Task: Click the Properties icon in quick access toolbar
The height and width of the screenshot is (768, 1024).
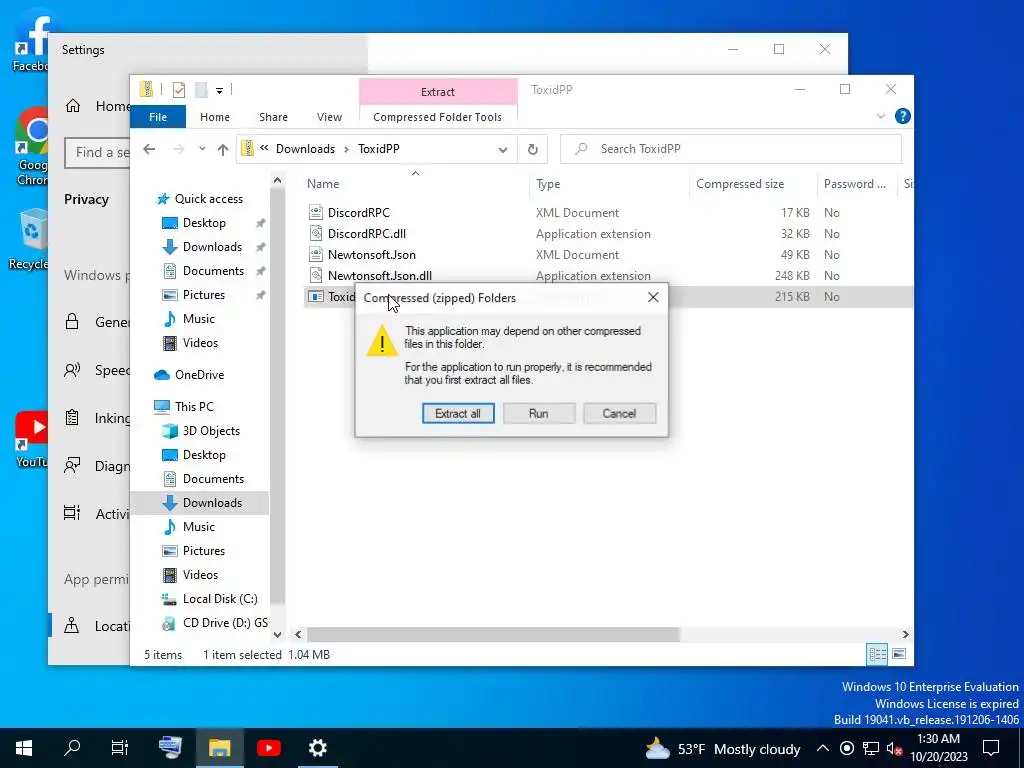Action: tap(179, 89)
